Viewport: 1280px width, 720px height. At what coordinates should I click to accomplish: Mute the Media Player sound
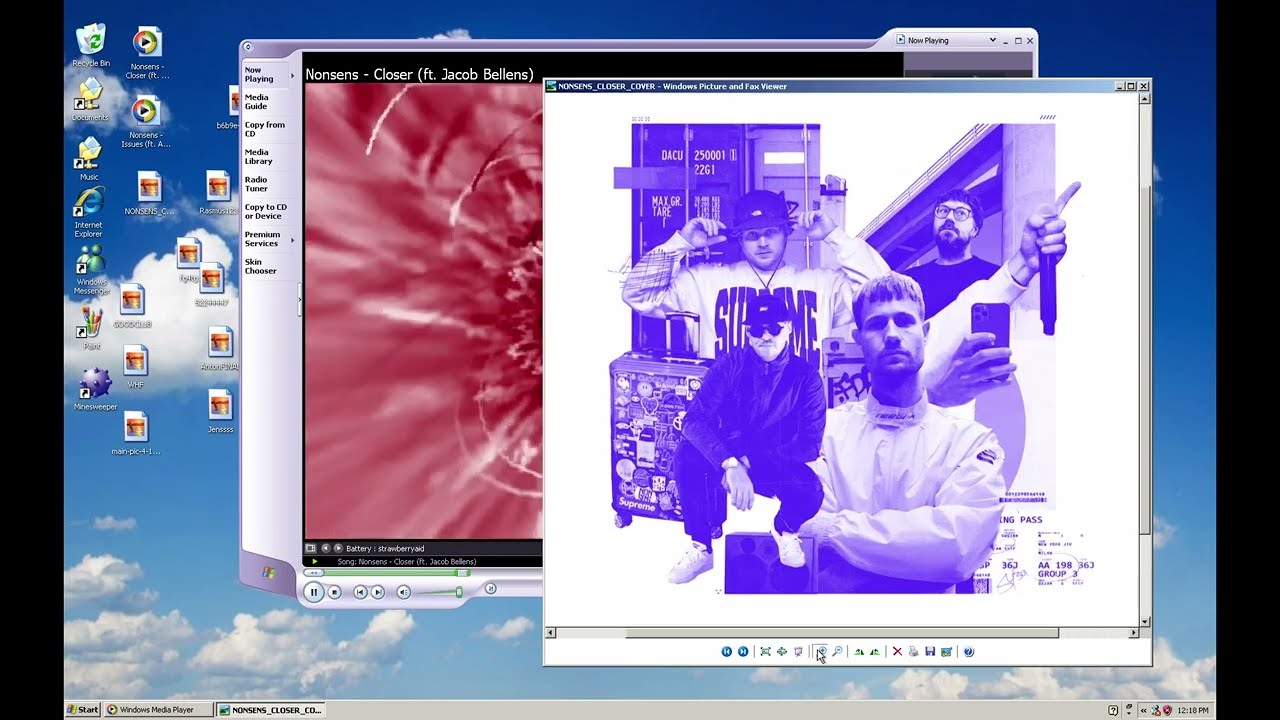pyautogui.click(x=404, y=592)
